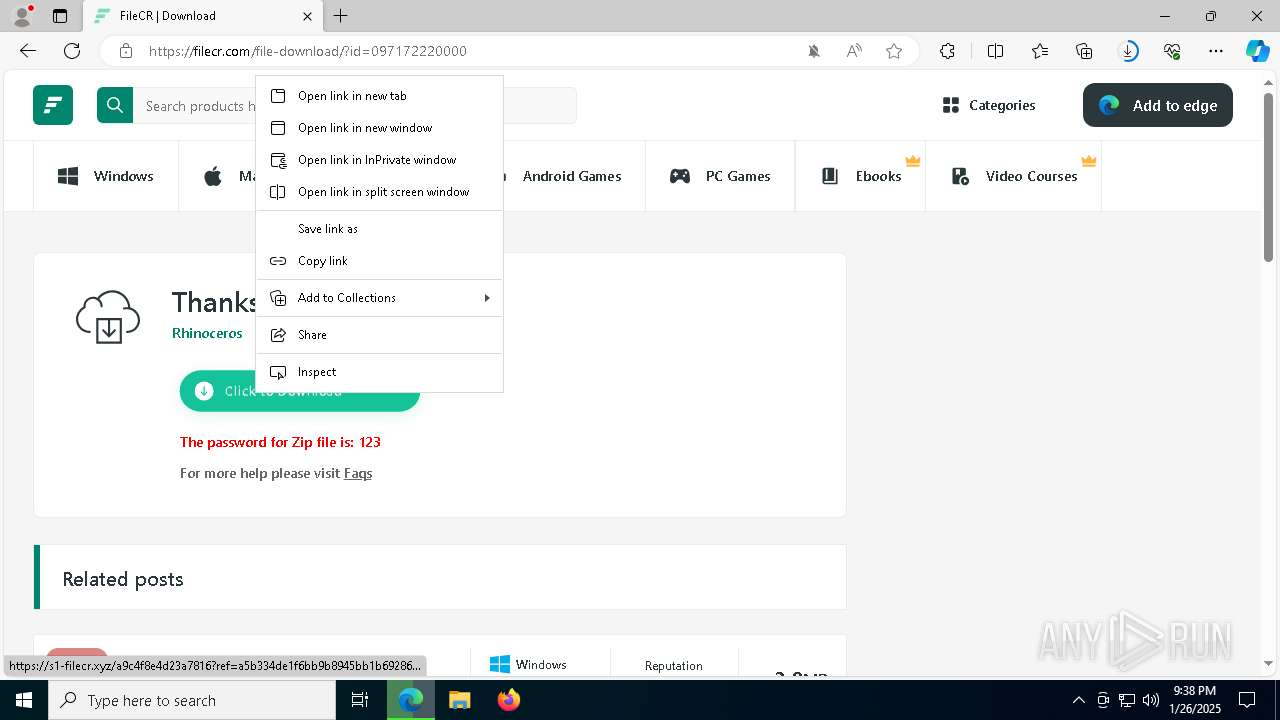Click the notifications blocked bell icon
1280x720 pixels.
[x=814, y=51]
